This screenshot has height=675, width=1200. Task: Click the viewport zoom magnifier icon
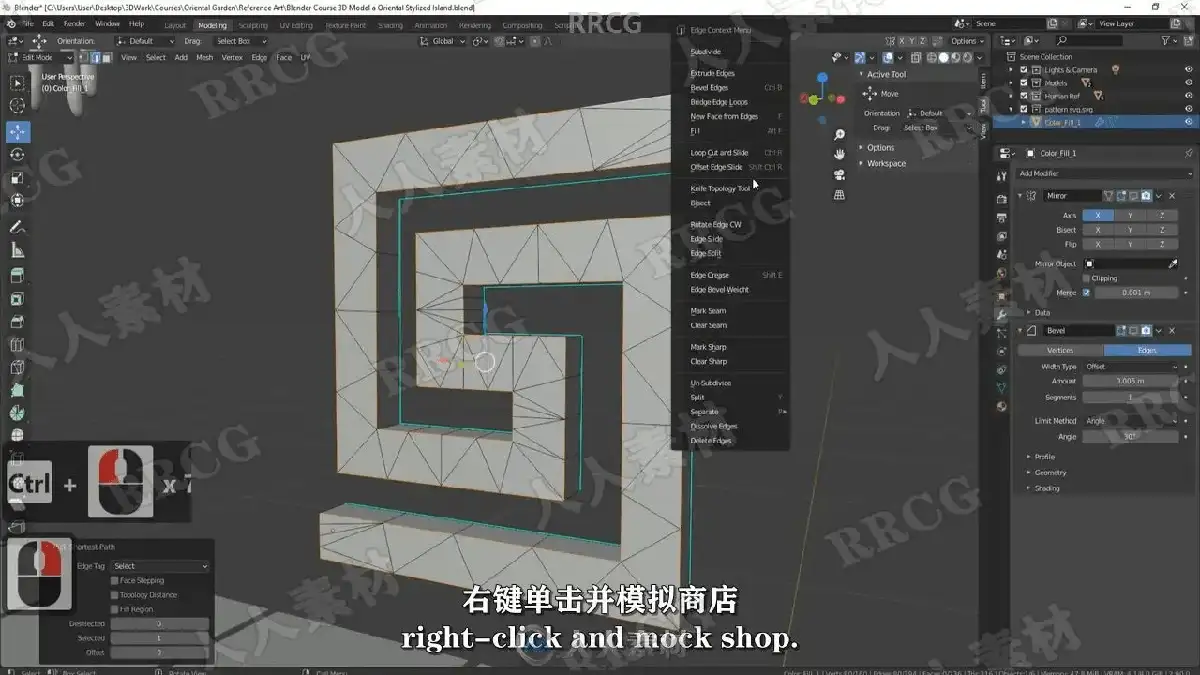coord(840,134)
